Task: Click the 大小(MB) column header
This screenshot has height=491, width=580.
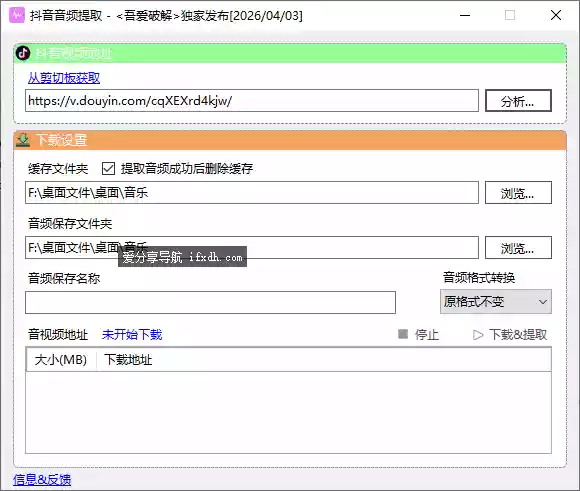Action: coord(61,359)
